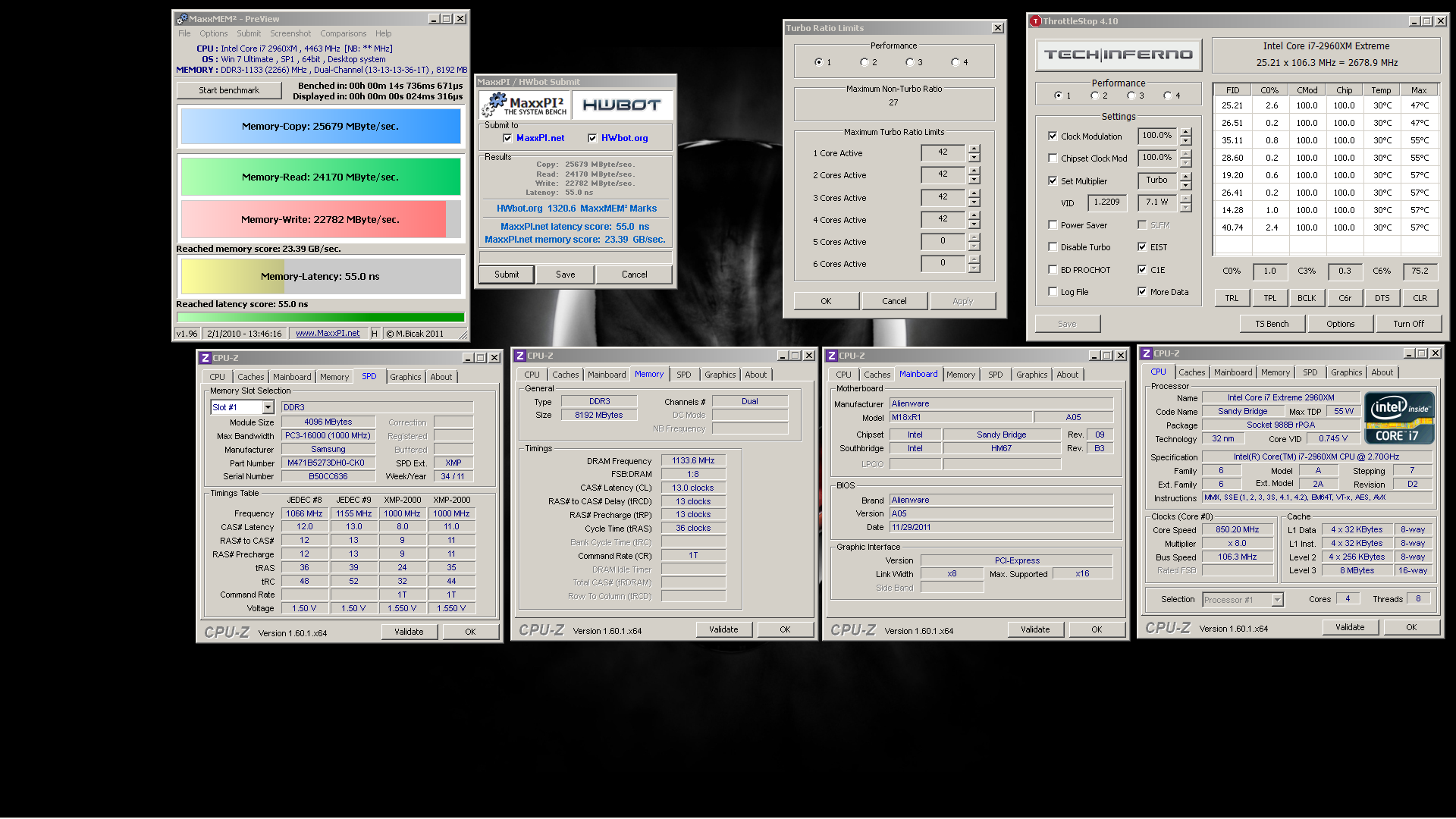Click CPU-Z icon of SPD window
The width and height of the screenshot is (1456, 819).
click(205, 358)
